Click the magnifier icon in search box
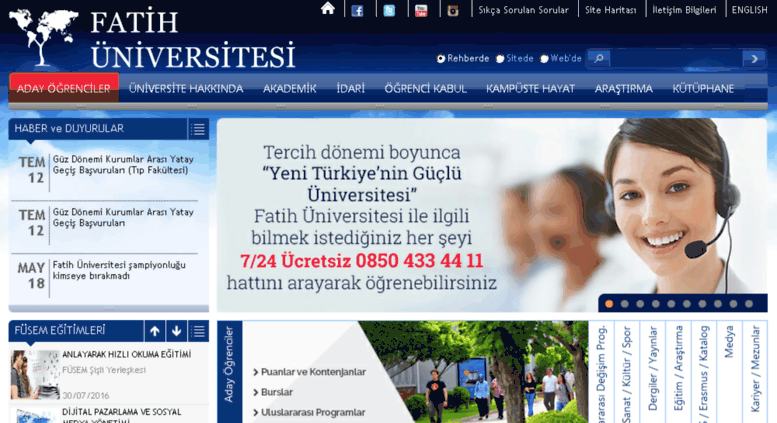Viewport: 777px width, 423px height. tap(599, 58)
